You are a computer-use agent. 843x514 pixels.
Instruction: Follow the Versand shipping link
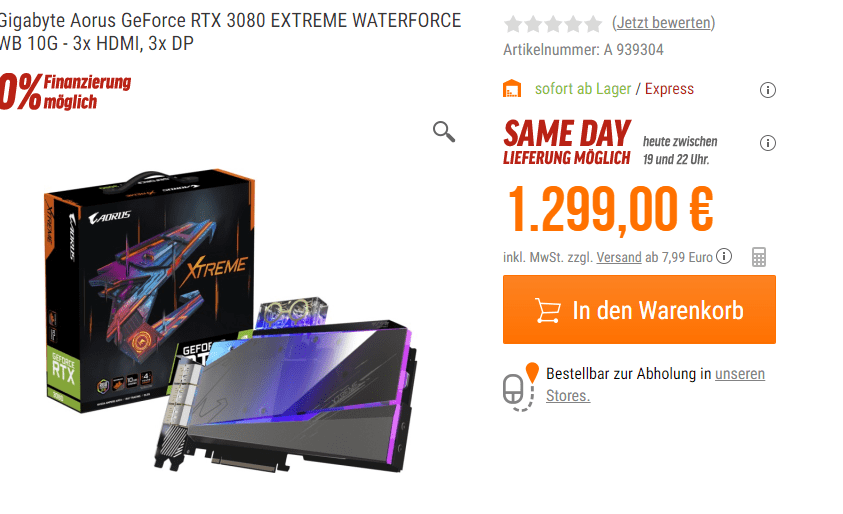(619, 258)
